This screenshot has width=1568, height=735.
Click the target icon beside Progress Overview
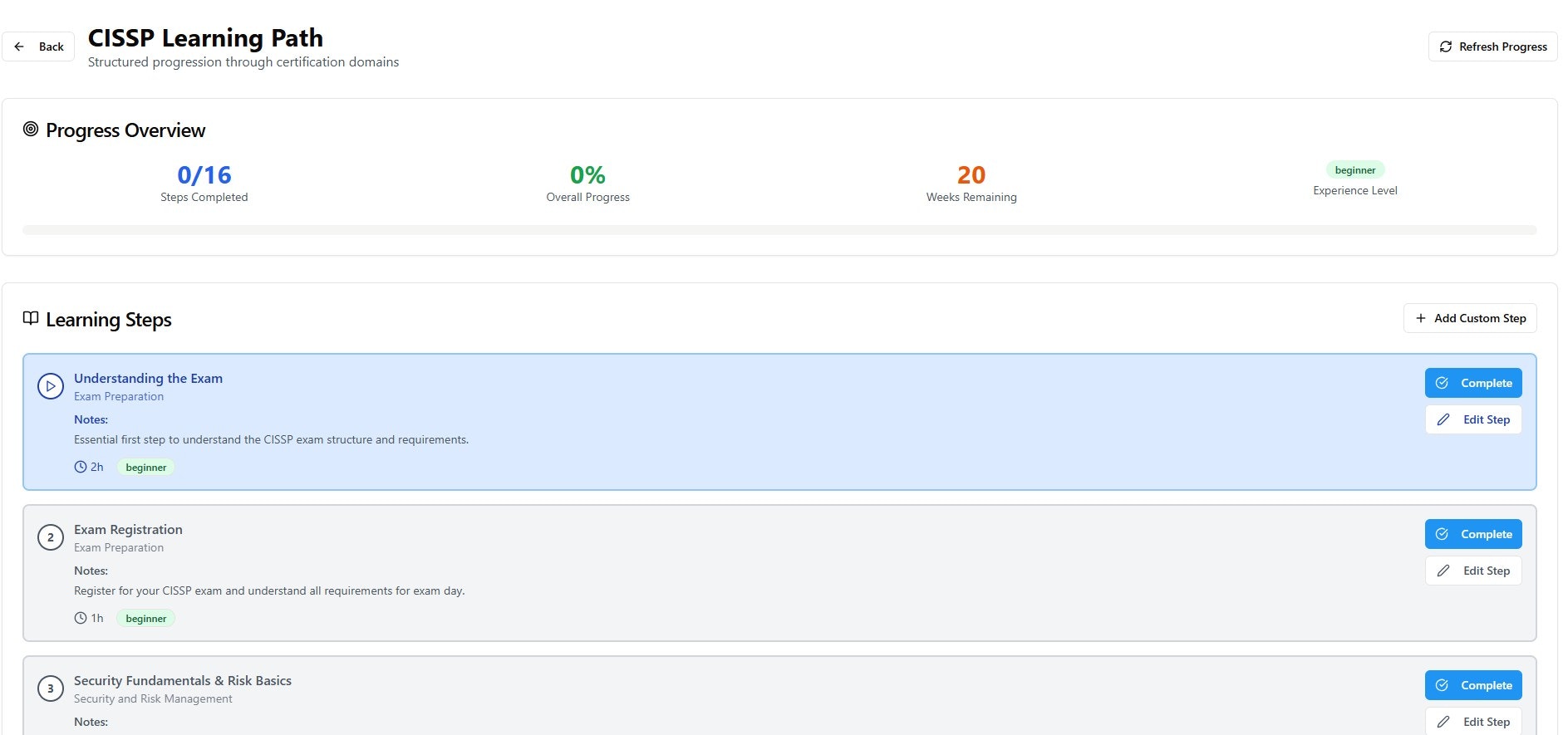pyautogui.click(x=31, y=129)
